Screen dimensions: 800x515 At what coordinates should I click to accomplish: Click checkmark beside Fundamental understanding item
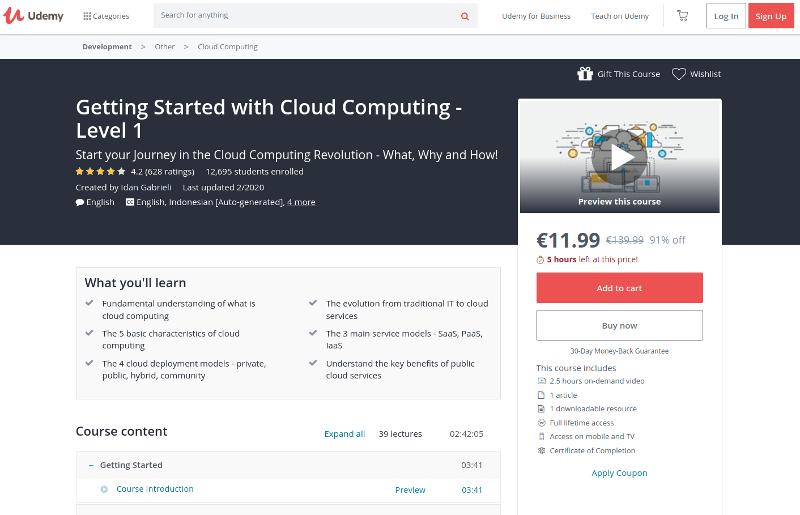coord(89,303)
